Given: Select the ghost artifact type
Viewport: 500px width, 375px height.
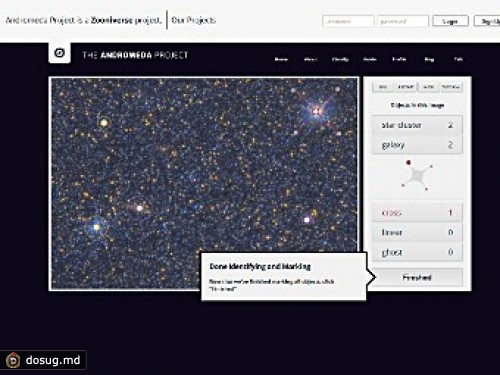Looking at the screenshot, I should (x=417, y=252).
